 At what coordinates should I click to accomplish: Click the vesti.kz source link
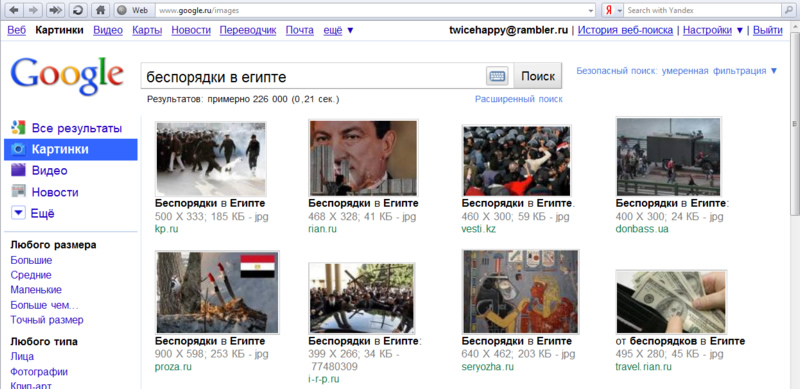(x=479, y=229)
